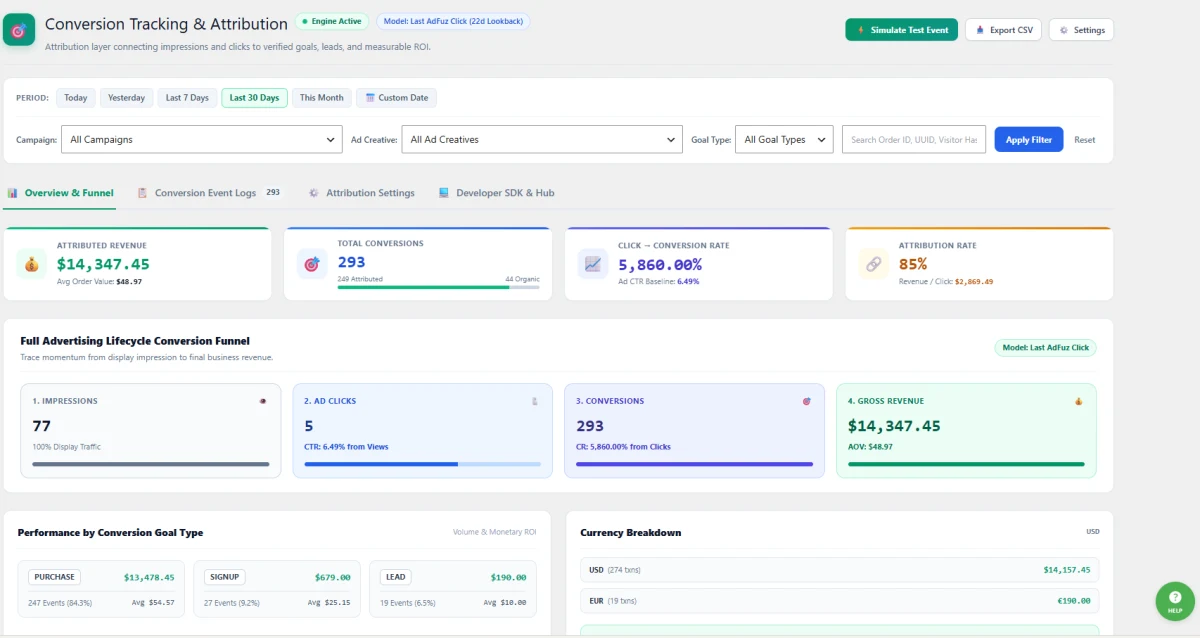Click the chart icon in Click Conversion Rate card
Viewport: 1200px width, 638px height.
tap(593, 264)
